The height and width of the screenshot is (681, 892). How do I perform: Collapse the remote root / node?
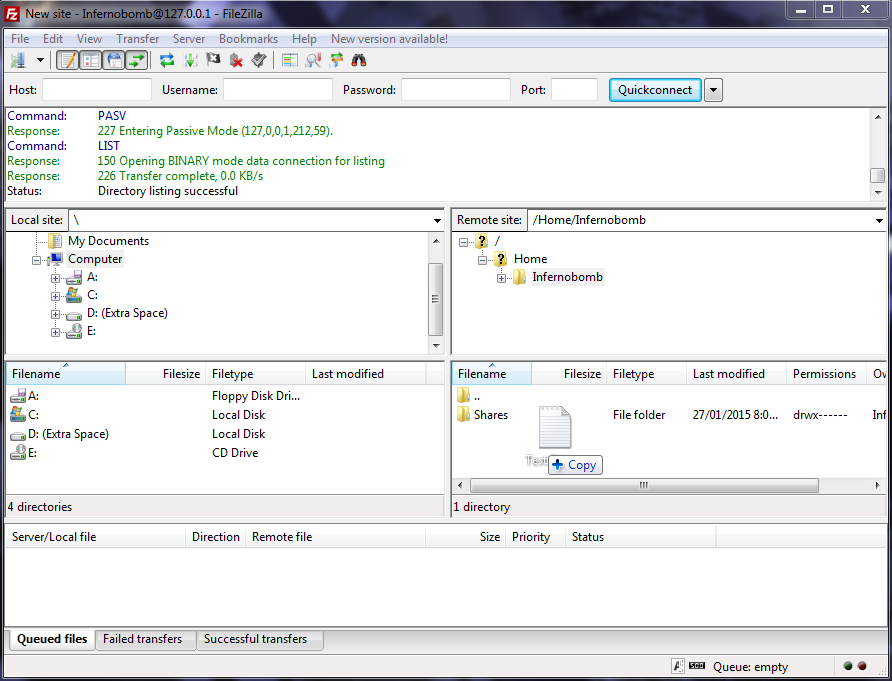pos(464,242)
